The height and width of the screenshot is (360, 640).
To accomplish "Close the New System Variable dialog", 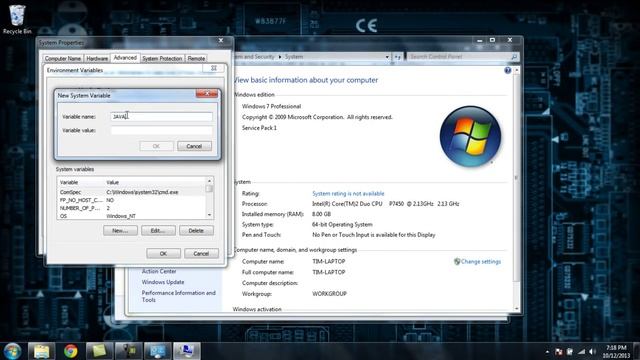I will click(207, 94).
